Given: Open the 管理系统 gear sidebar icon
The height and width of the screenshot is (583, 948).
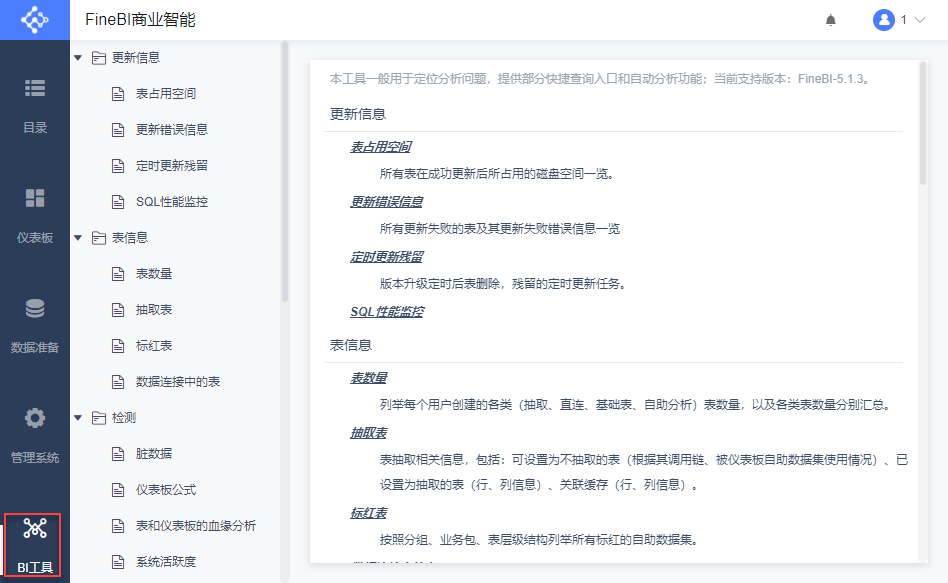Looking at the screenshot, I should coord(34,418).
